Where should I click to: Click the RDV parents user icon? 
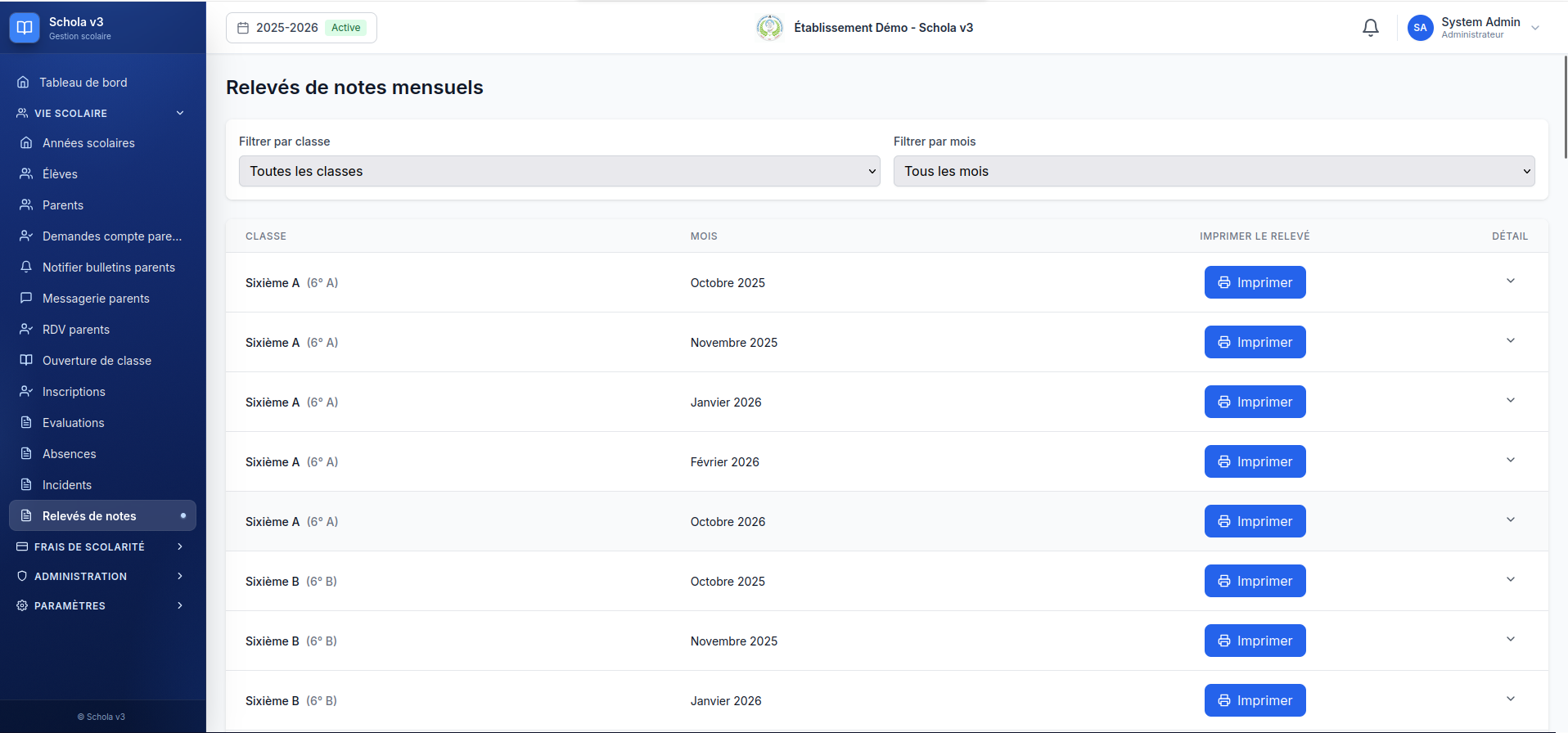click(26, 329)
